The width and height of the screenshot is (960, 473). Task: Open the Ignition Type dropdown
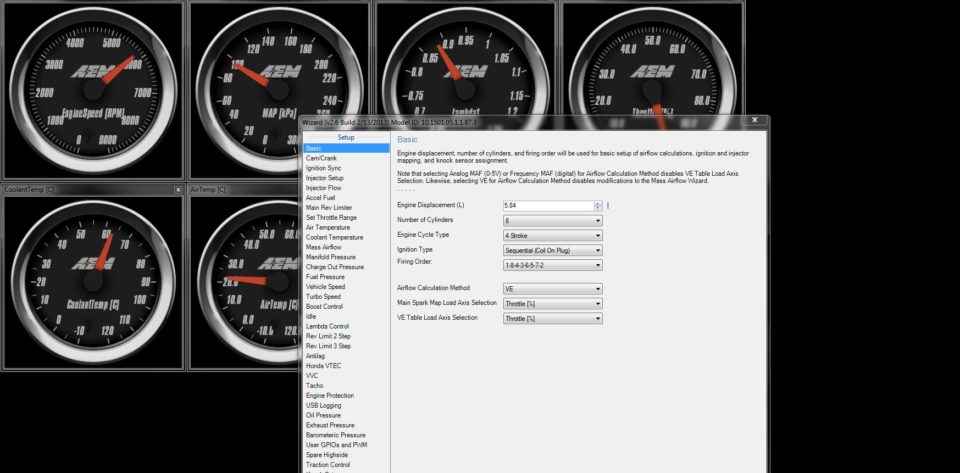point(553,250)
